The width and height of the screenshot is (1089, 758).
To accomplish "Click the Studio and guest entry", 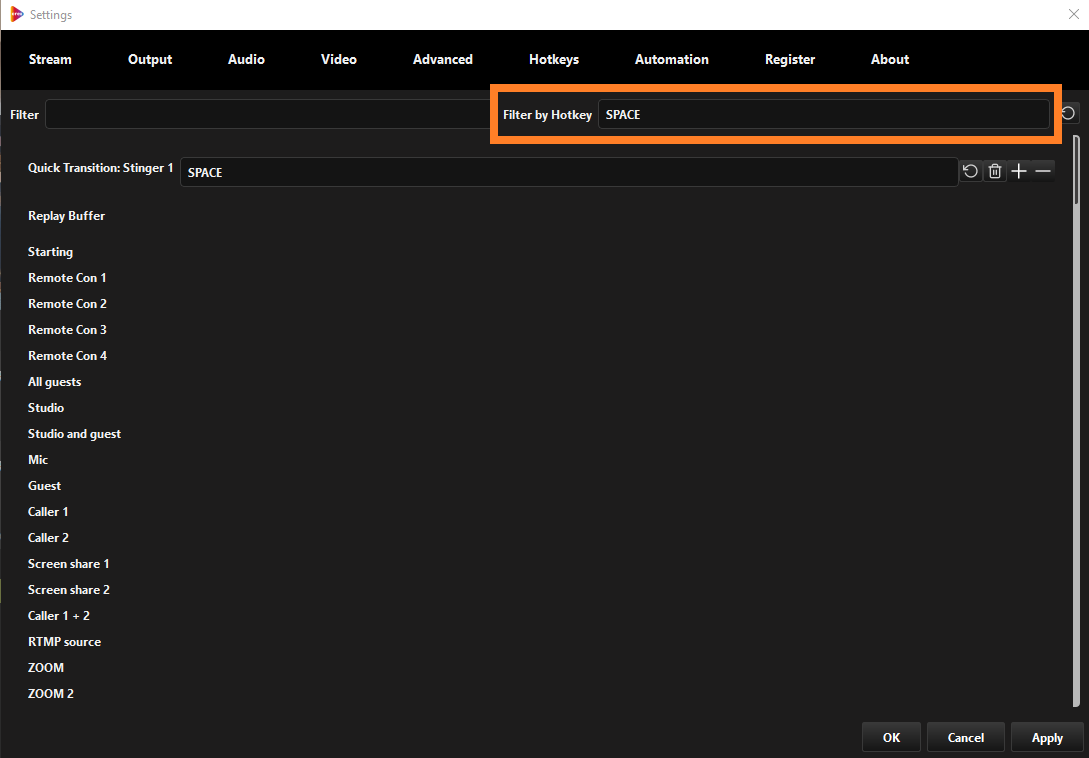I will tap(74, 434).
